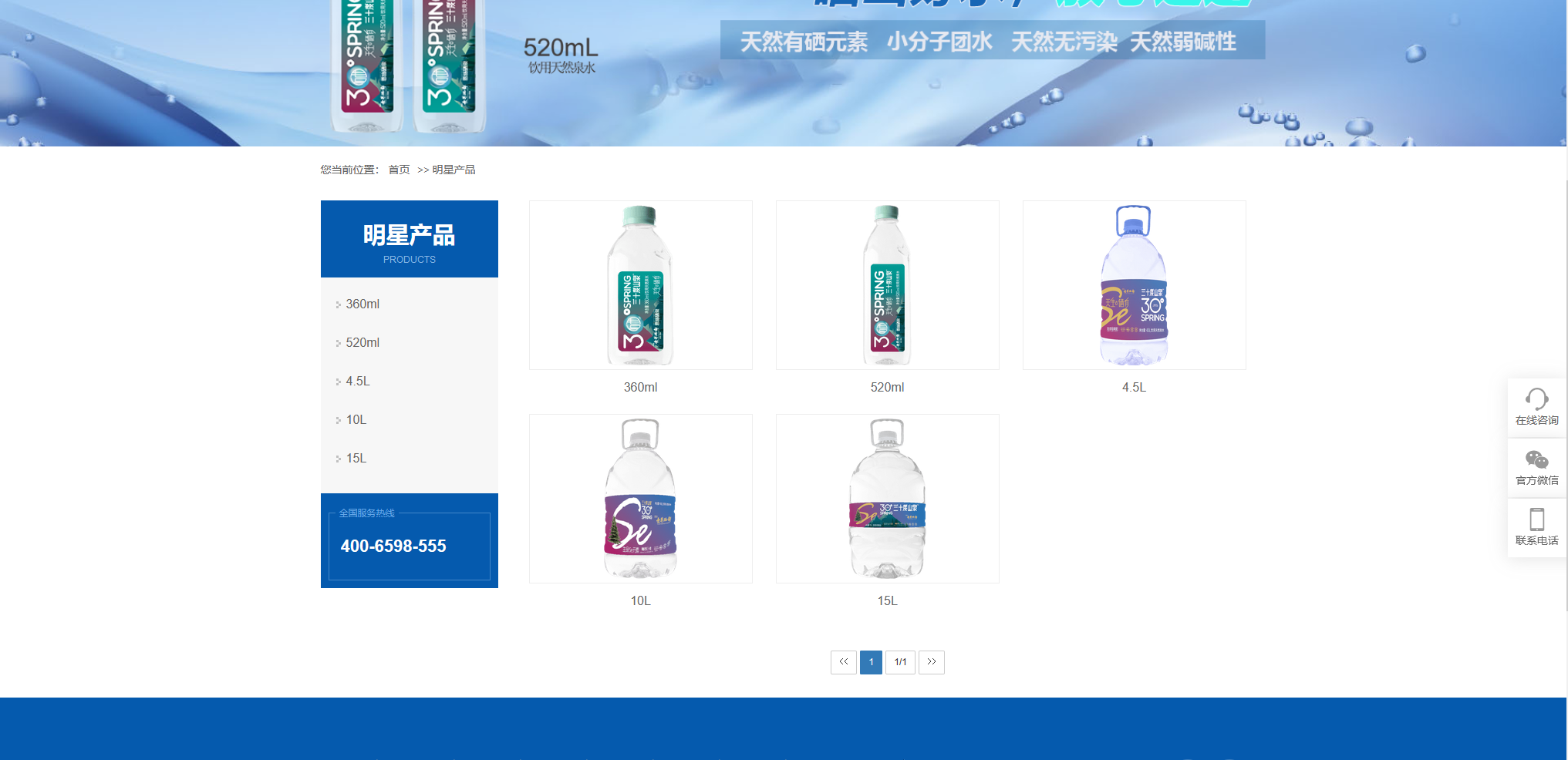This screenshot has height=760, width=1568.
Task: Go to previous page with double-left arrow
Action: coord(843,662)
